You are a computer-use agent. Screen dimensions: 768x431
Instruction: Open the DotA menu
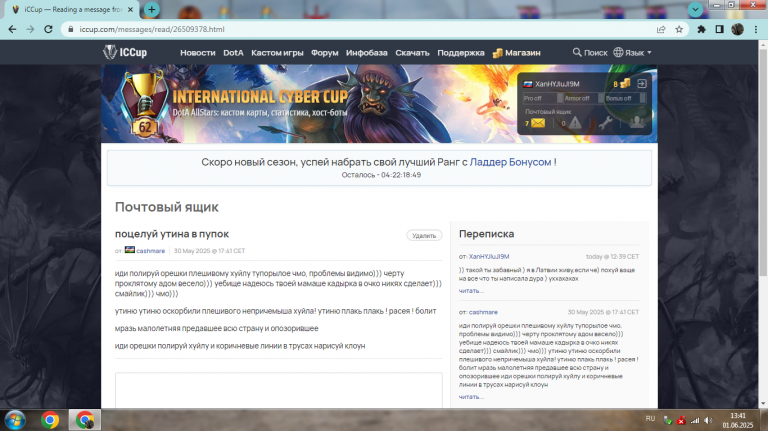pos(233,52)
